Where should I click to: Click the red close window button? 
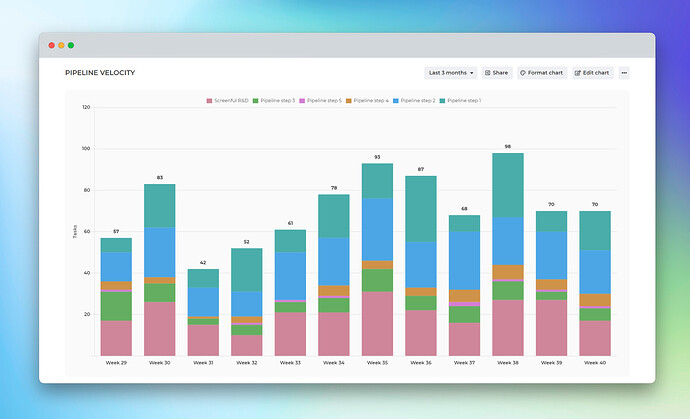[x=51, y=45]
